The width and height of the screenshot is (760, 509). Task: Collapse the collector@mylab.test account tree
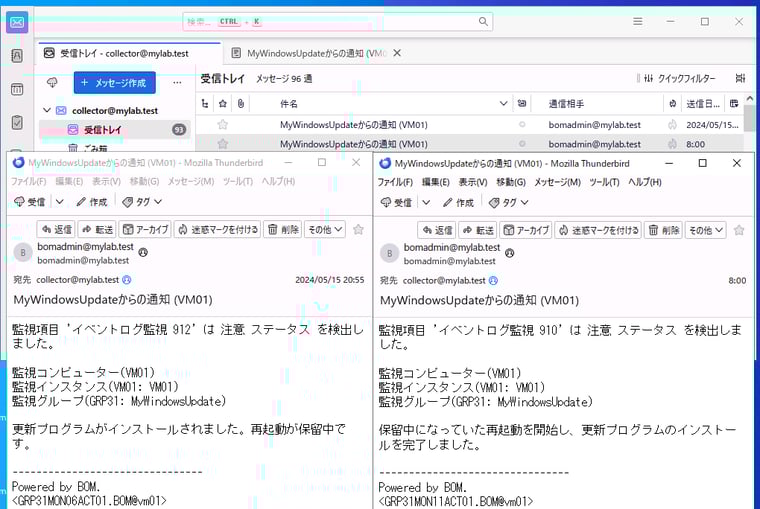(47, 111)
